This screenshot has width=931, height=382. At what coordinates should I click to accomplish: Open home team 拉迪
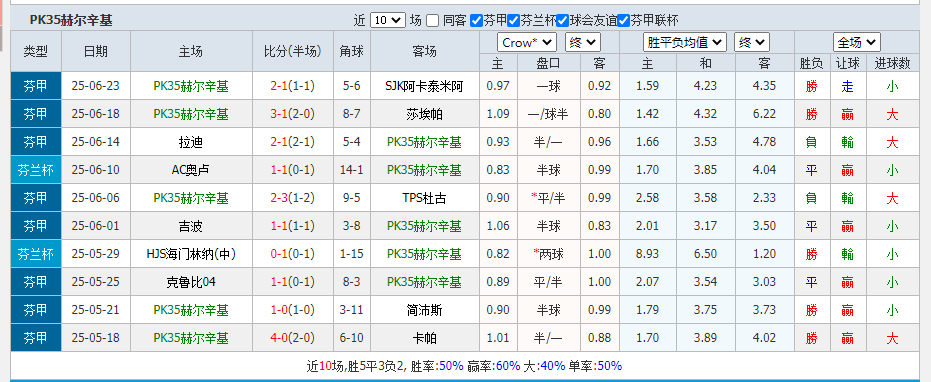click(x=191, y=142)
